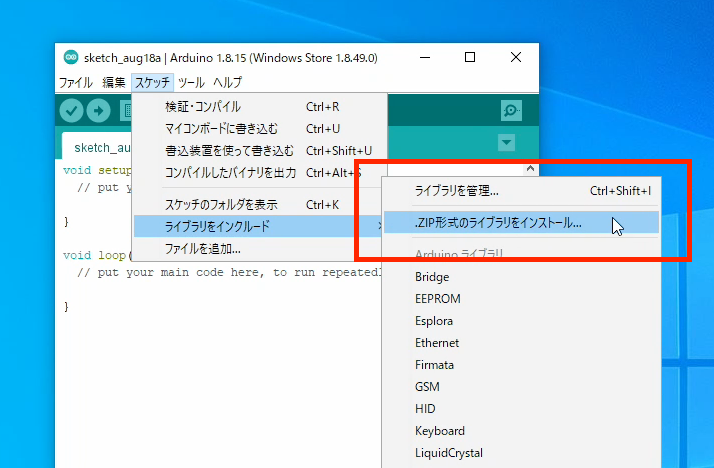Viewport: 714px width, 468px height.
Task: Select the HID library
Action: click(x=521, y=409)
